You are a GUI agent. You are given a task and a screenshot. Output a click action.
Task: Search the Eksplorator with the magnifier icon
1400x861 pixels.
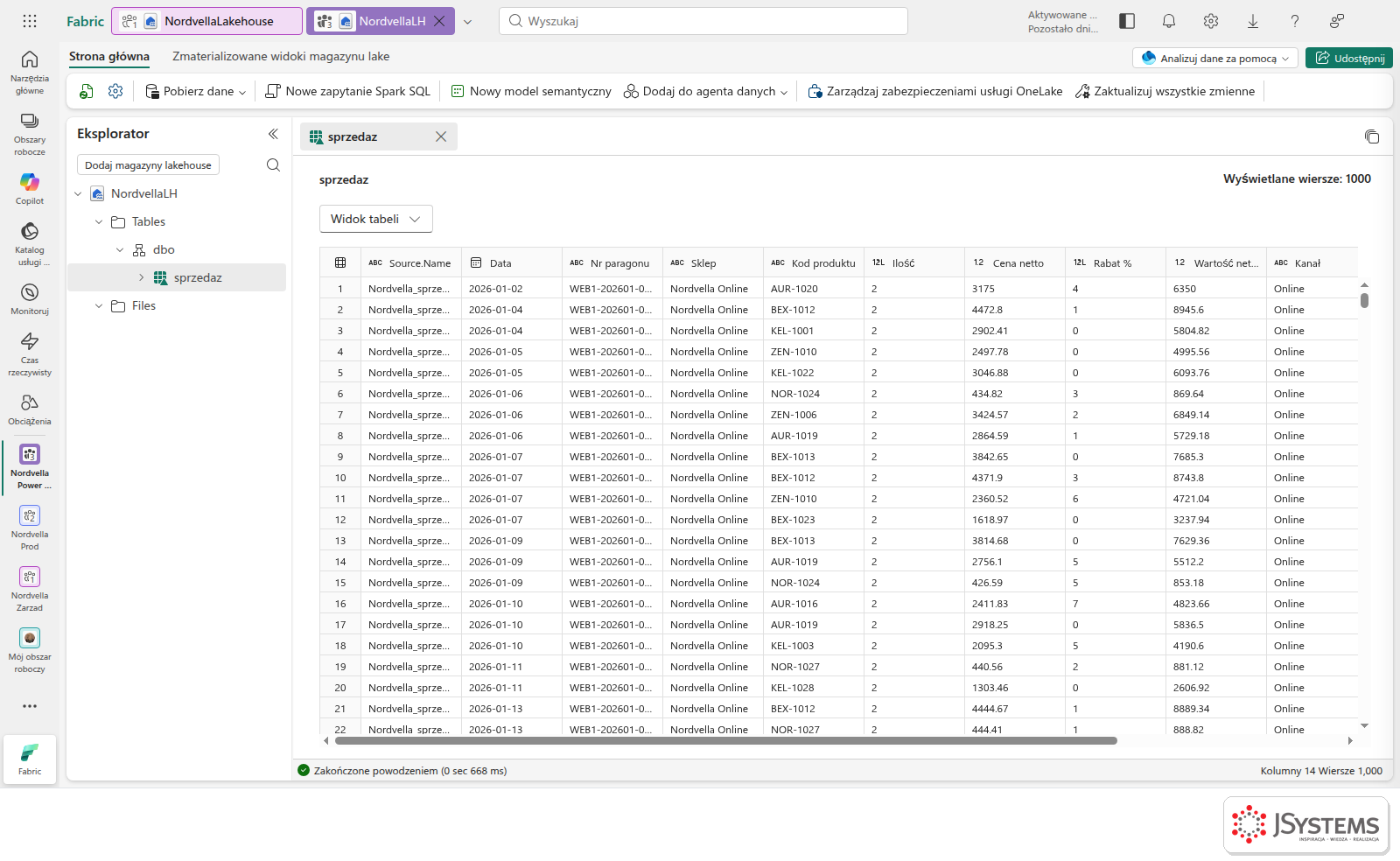(x=273, y=165)
